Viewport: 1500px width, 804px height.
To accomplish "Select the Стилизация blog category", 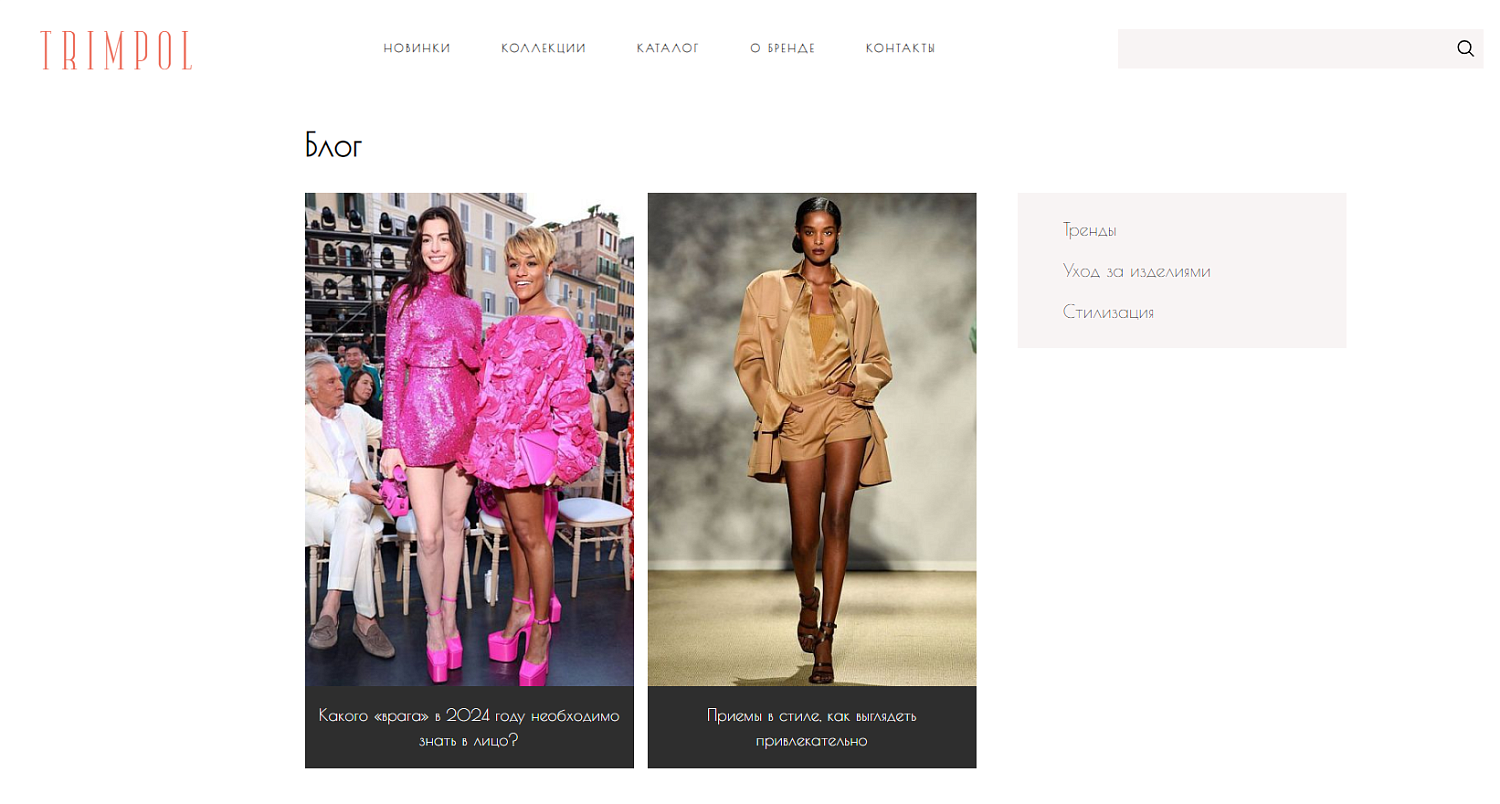I will 1108,312.
